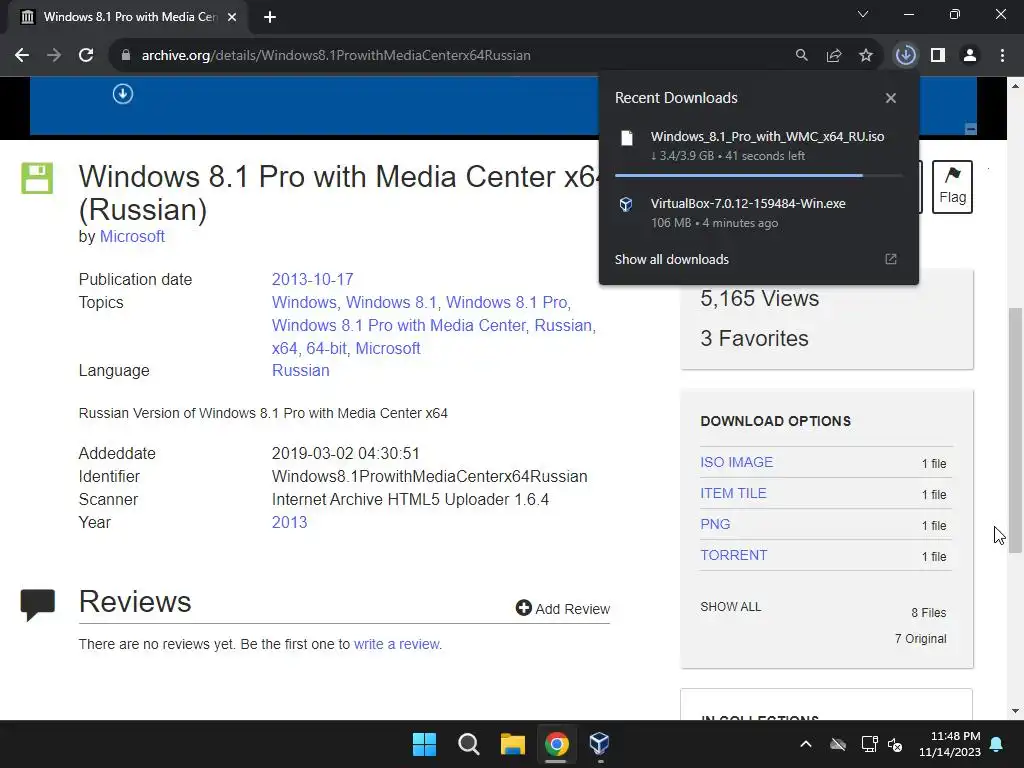Click Show all downloads
This screenshot has width=1024, height=768.
pos(671,259)
